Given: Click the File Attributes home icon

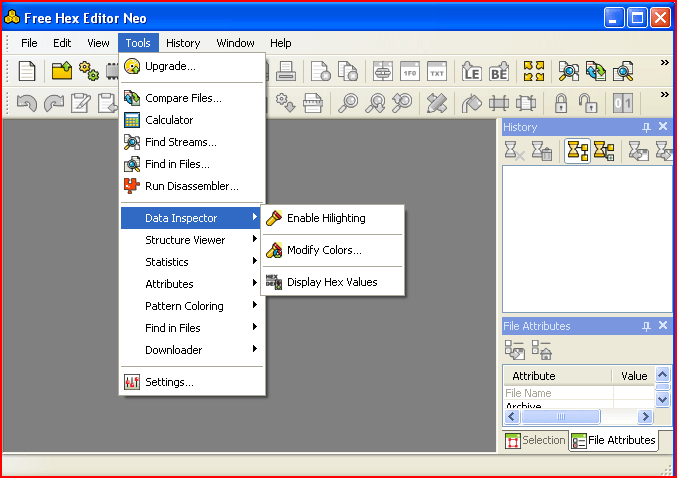Looking at the screenshot, I should [x=541, y=350].
